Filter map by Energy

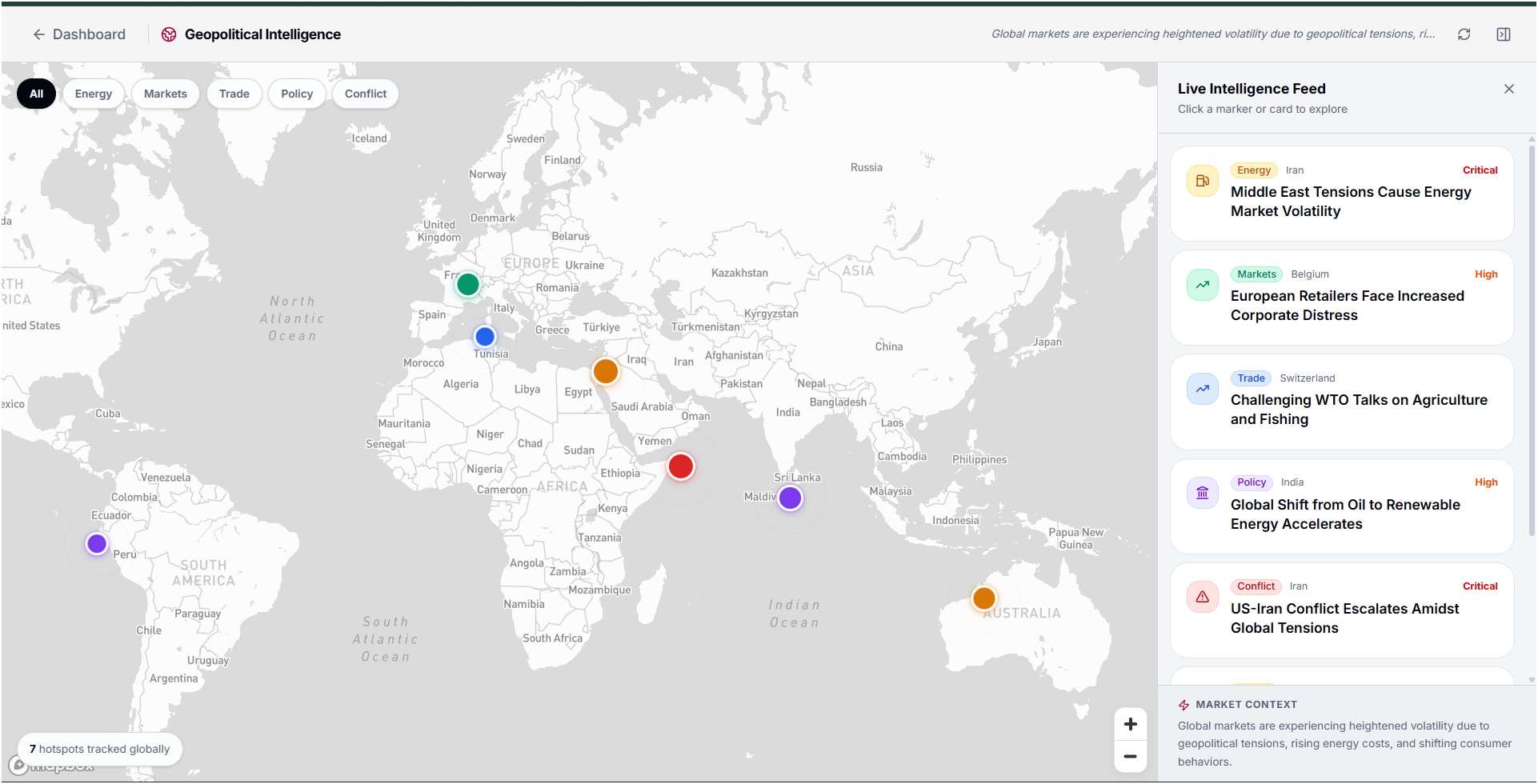coord(94,94)
